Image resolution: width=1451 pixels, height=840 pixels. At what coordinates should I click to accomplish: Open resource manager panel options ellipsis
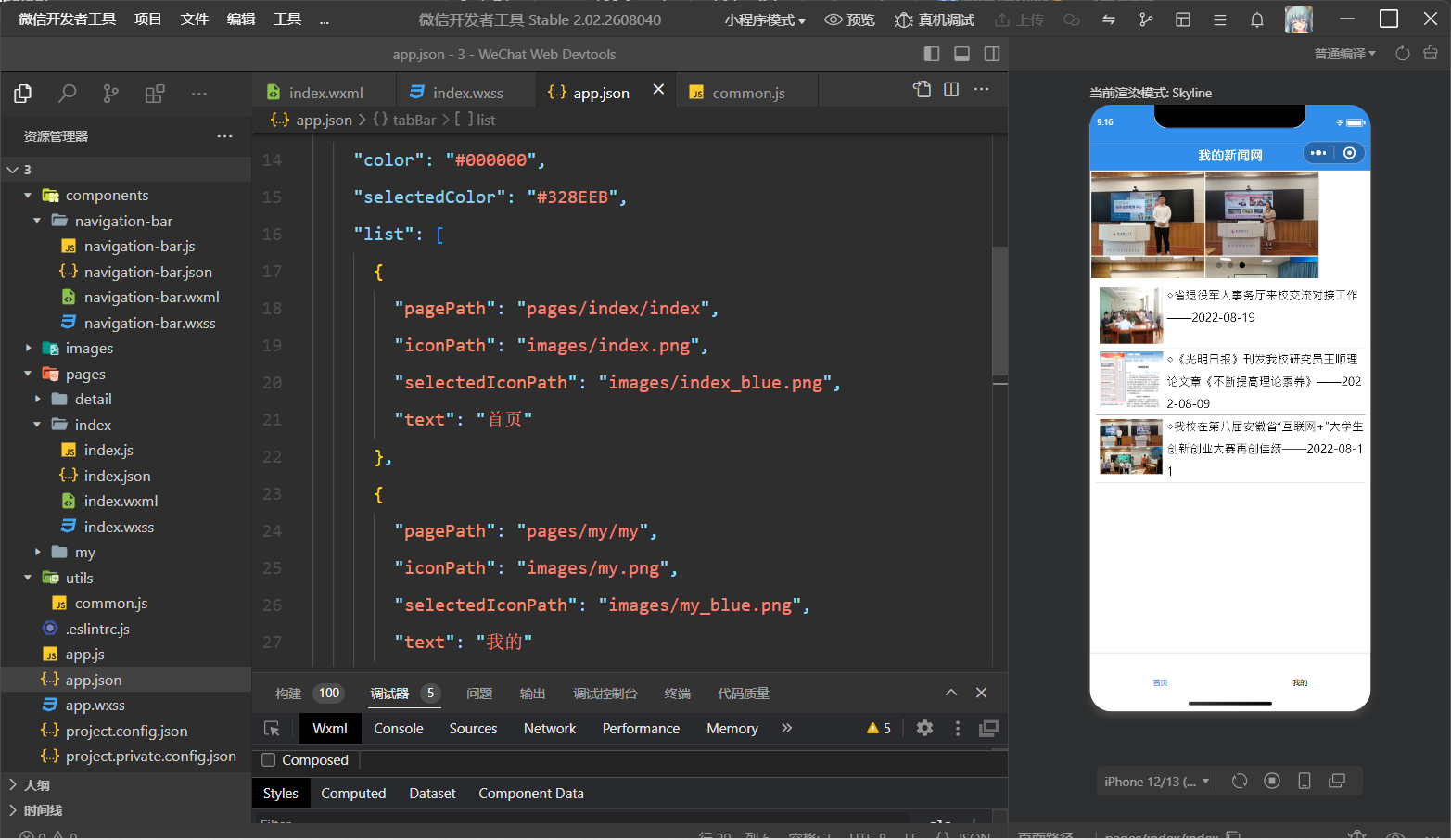click(x=225, y=136)
